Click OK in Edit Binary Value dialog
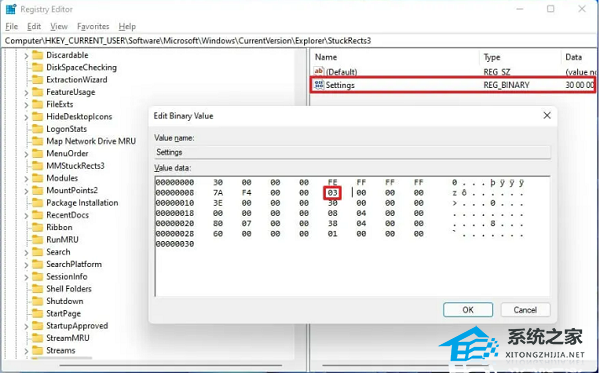Screen dimensions: 600x373 468,310
